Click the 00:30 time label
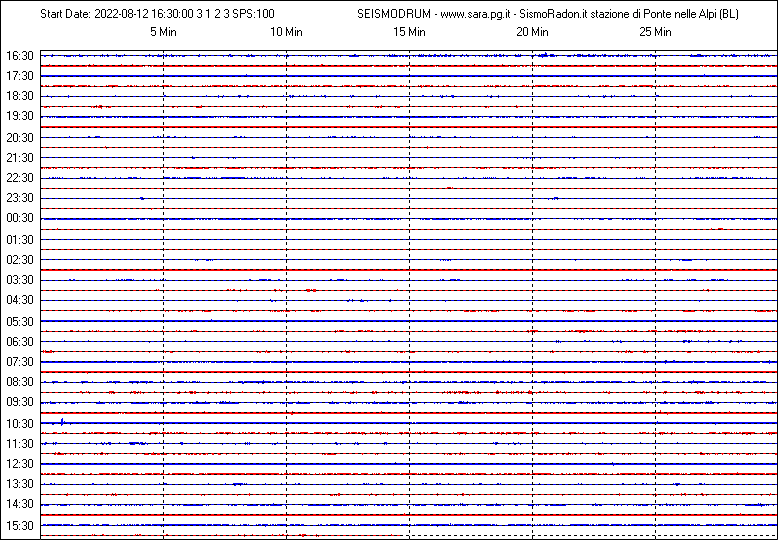Viewport: 778px width, 540px height. click(x=20, y=218)
